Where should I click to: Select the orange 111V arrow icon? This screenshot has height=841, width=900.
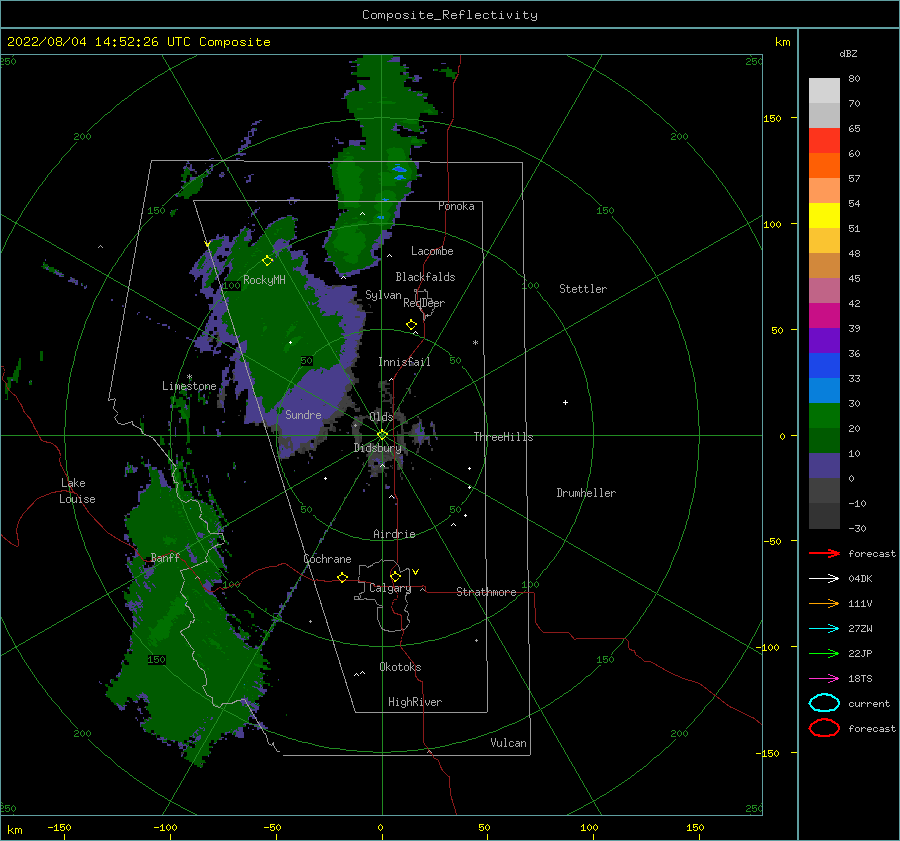coord(824,603)
